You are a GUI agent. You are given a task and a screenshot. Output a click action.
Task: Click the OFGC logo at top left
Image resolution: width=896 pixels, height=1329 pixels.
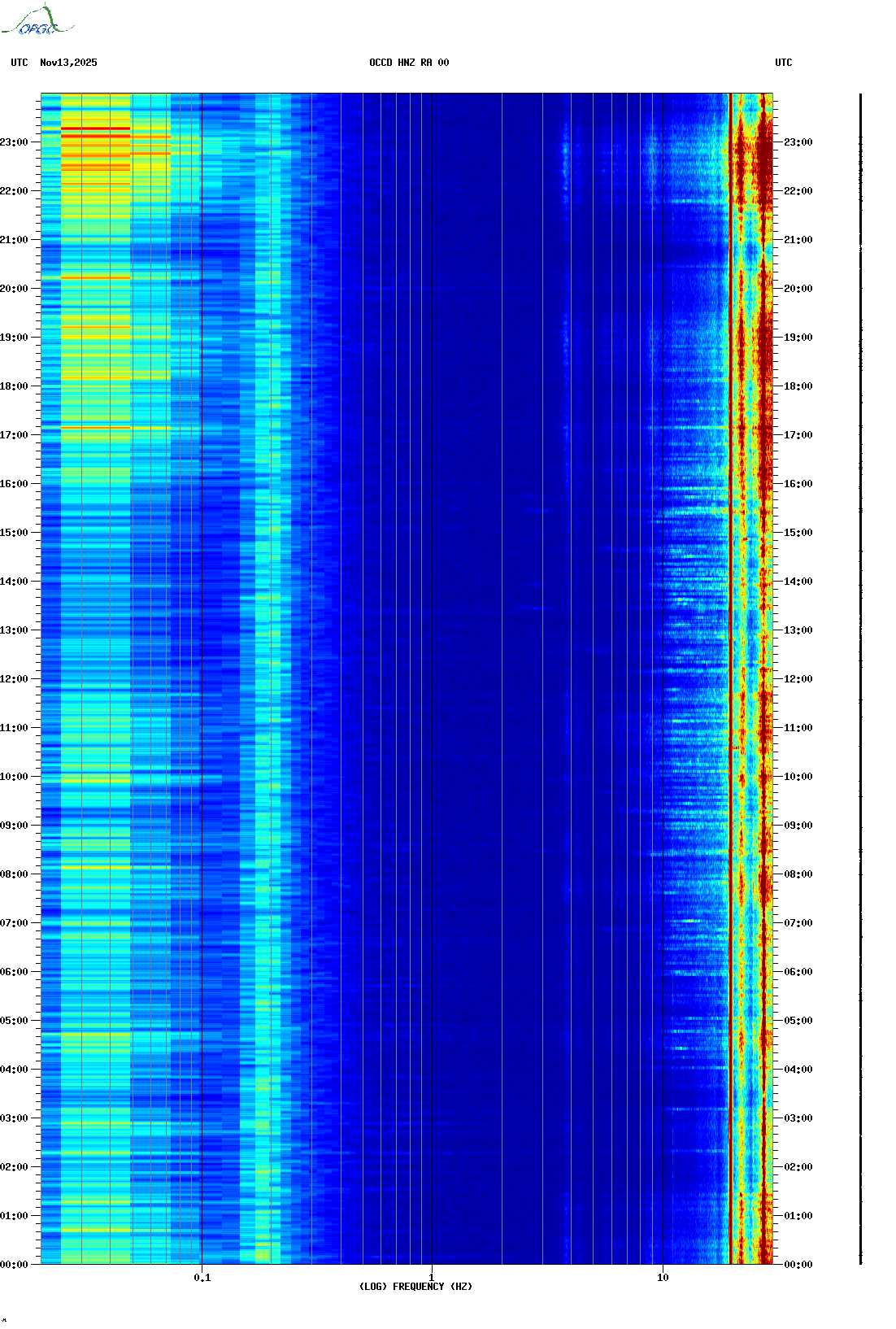coord(37,20)
